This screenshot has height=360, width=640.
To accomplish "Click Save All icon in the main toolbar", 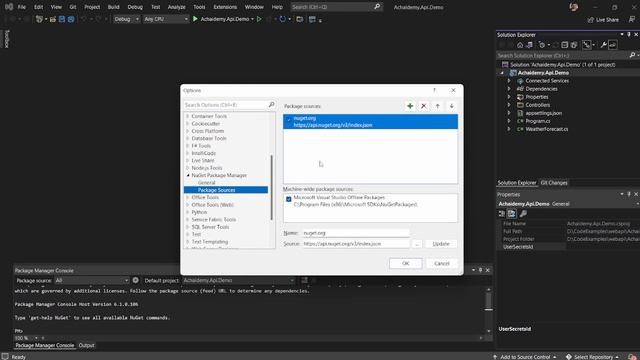I will point(71,19).
